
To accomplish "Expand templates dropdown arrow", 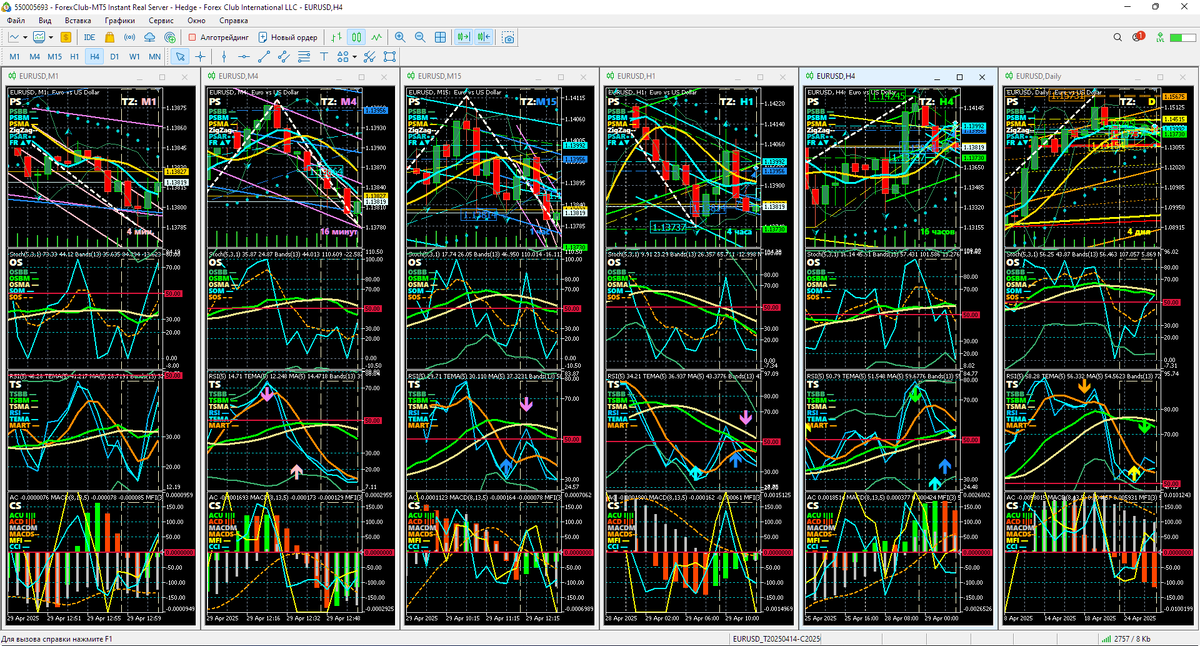I will pyautogui.click(x=51, y=37).
